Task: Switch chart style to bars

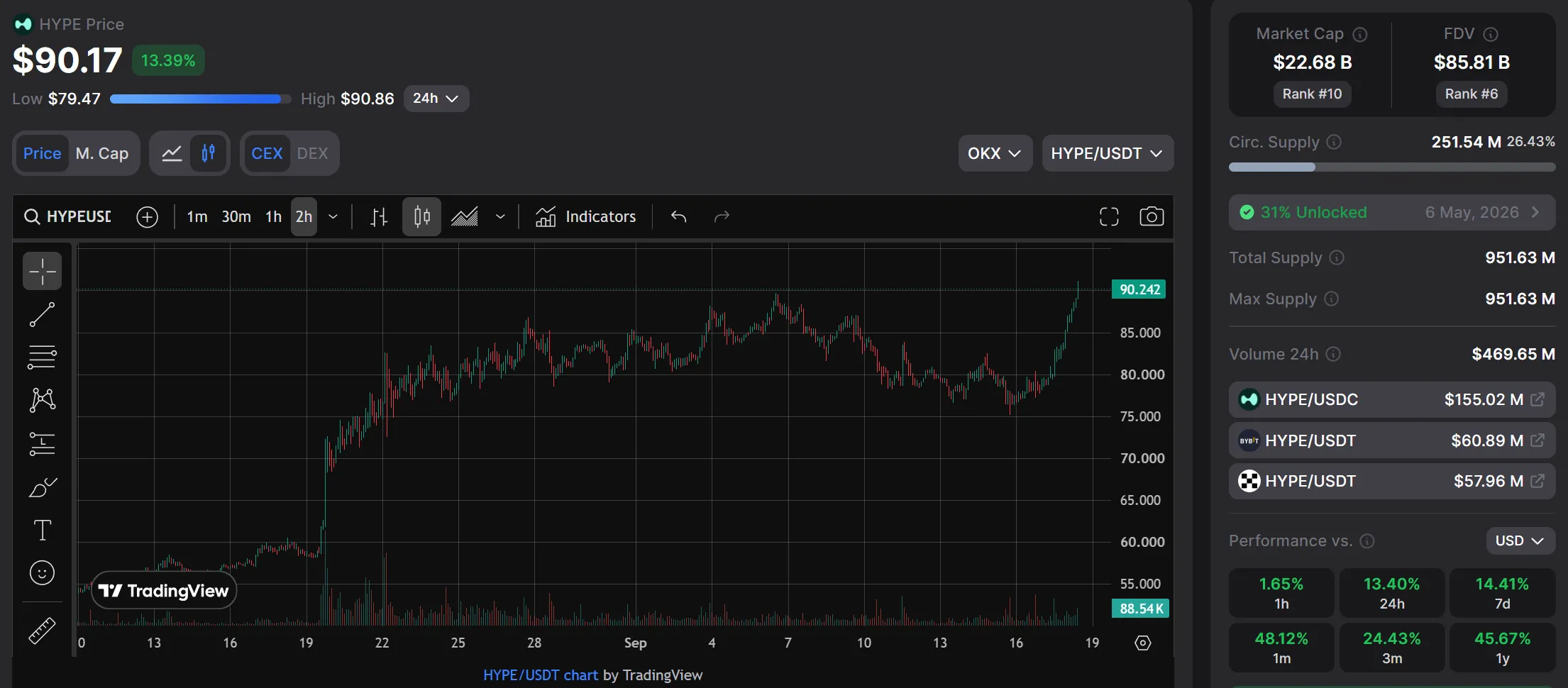Action: click(379, 217)
